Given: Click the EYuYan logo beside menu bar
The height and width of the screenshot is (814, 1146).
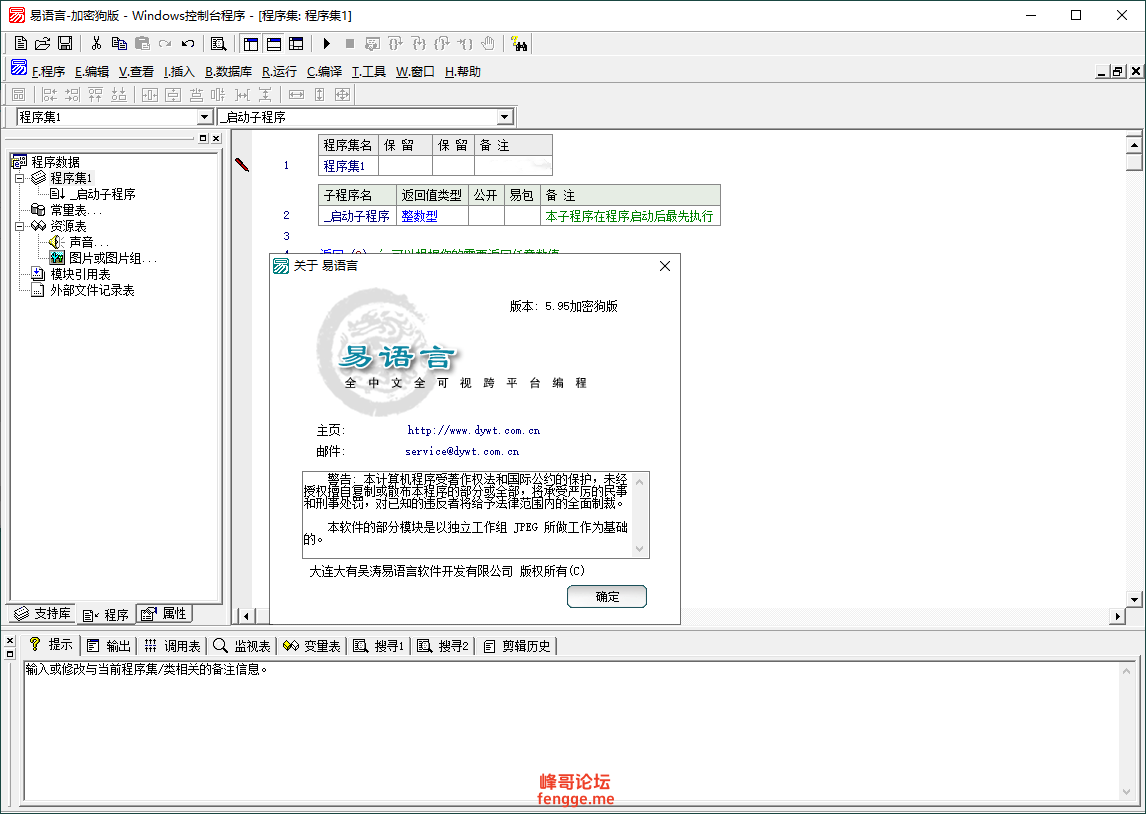Looking at the screenshot, I should tap(19, 68).
